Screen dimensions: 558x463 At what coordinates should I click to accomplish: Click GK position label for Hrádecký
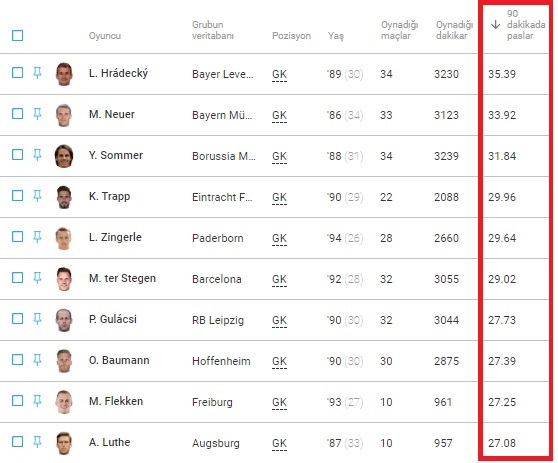[279, 74]
